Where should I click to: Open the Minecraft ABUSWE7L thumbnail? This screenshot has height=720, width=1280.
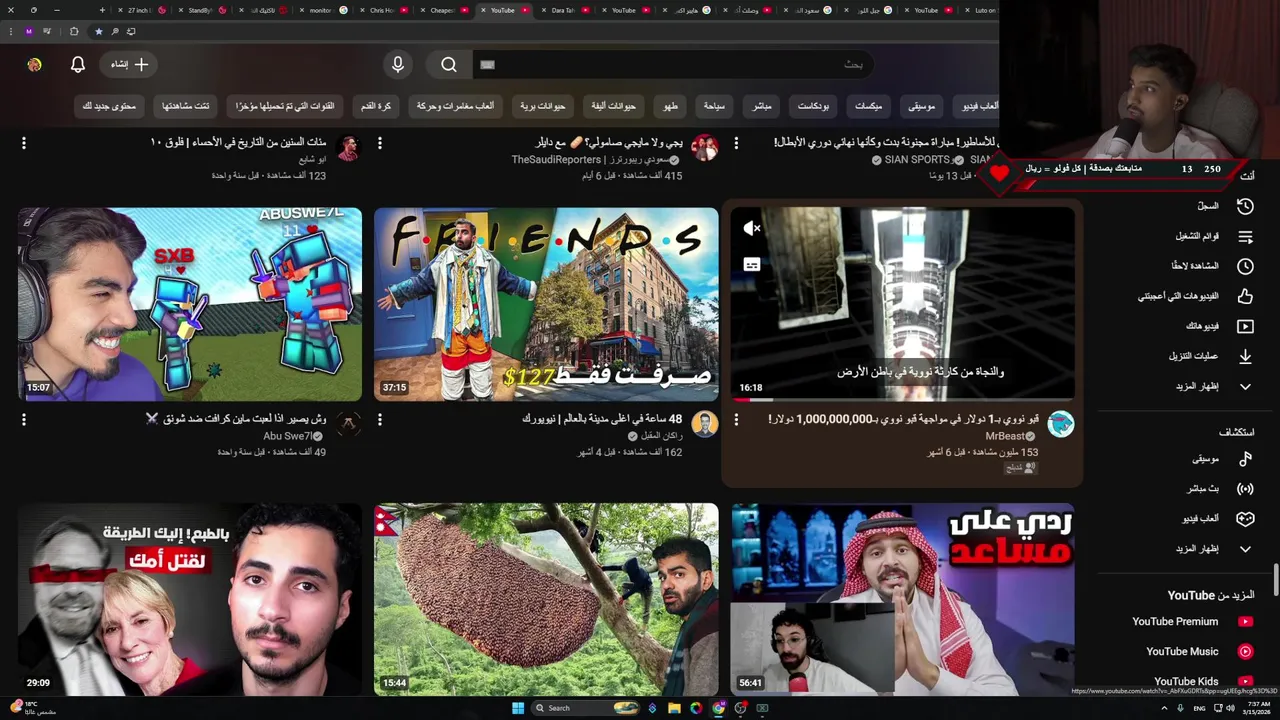[x=190, y=304]
